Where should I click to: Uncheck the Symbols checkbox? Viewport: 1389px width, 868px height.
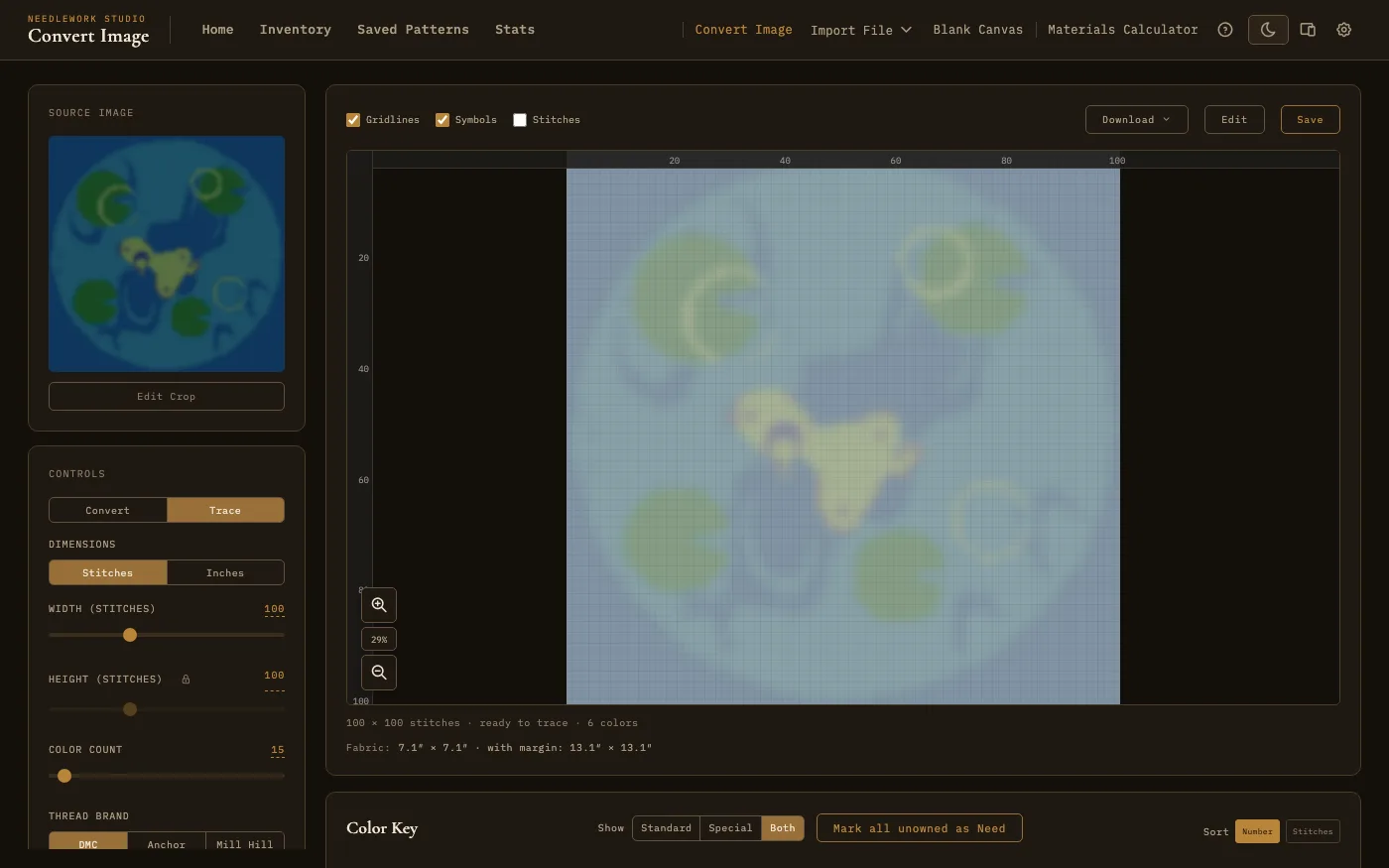point(442,120)
